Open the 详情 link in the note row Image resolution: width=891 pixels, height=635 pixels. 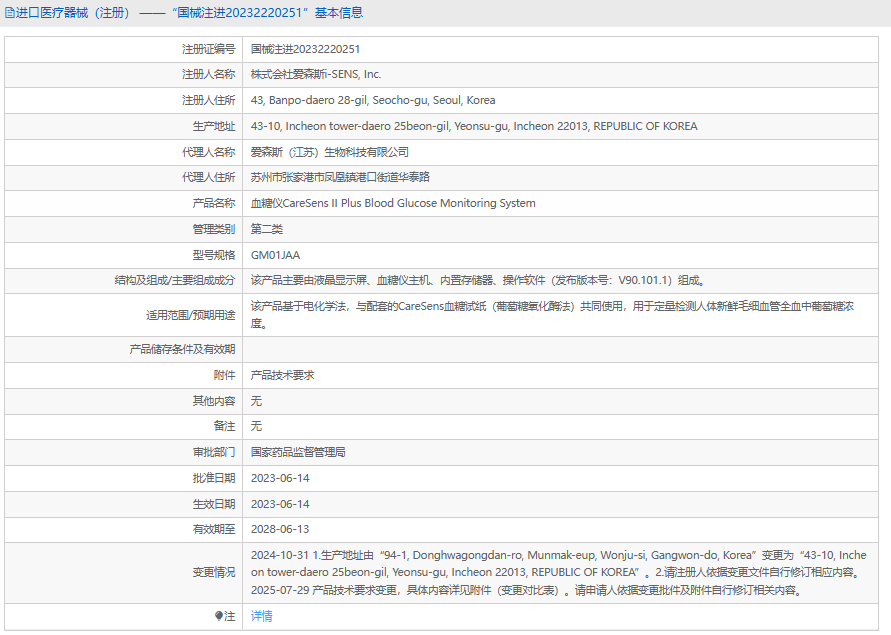tap(261, 617)
